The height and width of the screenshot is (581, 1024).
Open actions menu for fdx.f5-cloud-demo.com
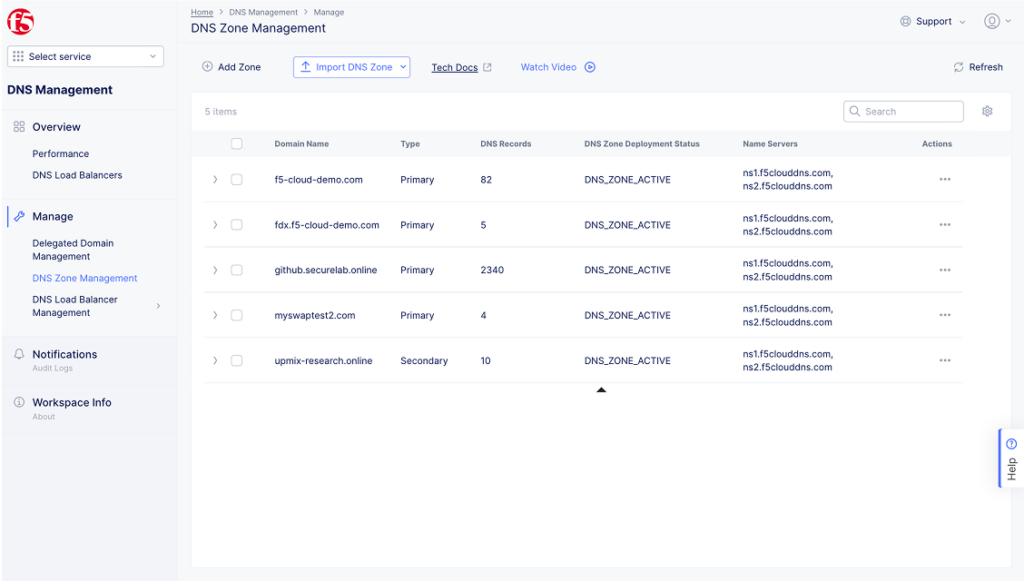click(944, 225)
